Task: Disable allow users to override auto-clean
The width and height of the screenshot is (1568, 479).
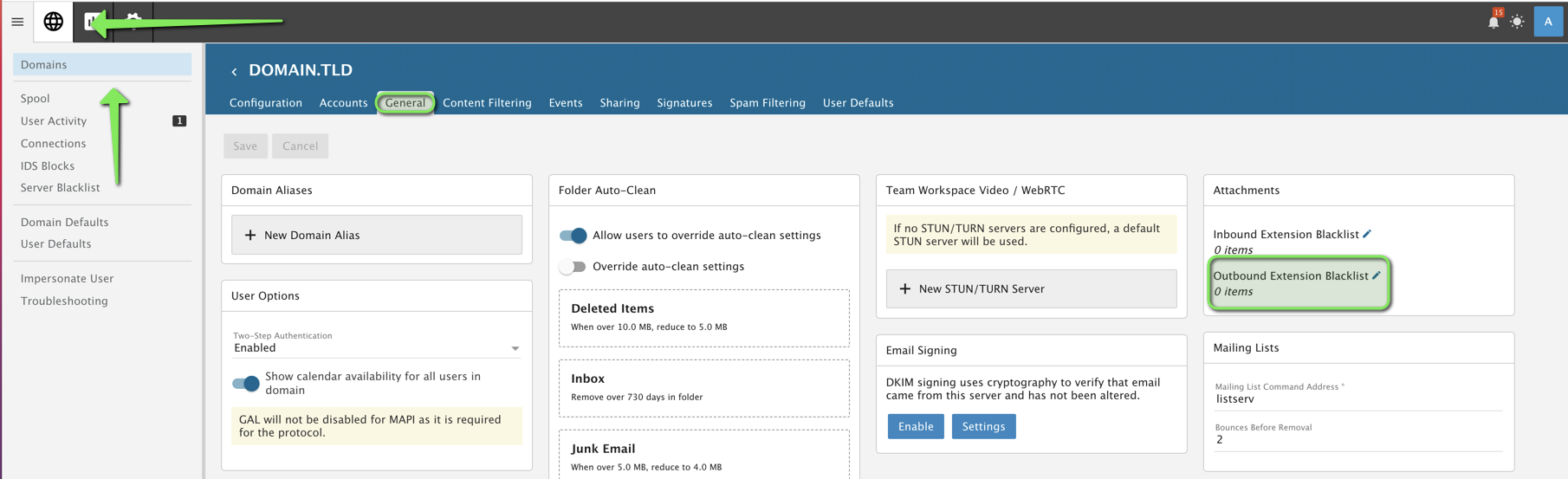Action: 573,236
